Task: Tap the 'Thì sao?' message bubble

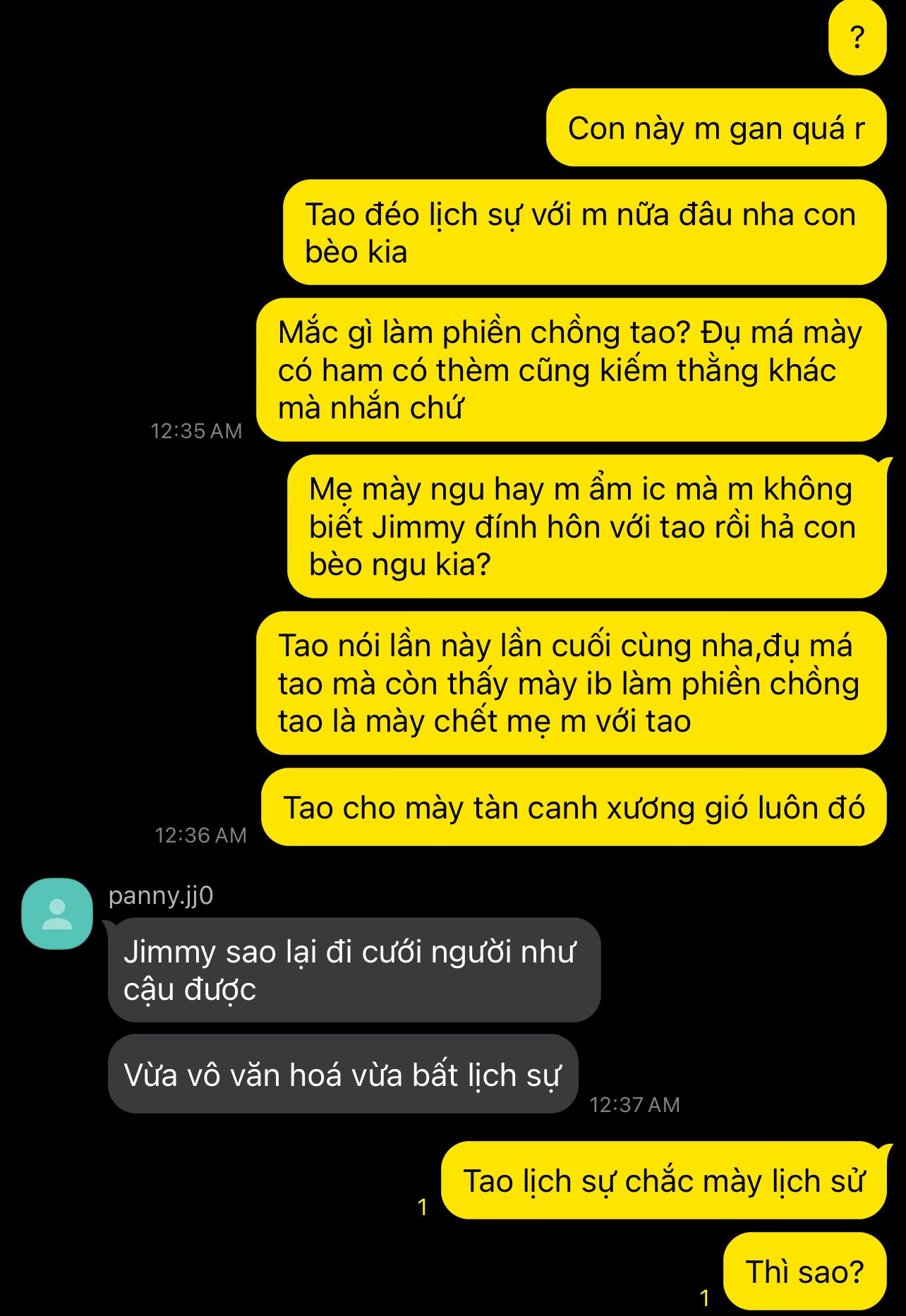Action: [805, 1272]
